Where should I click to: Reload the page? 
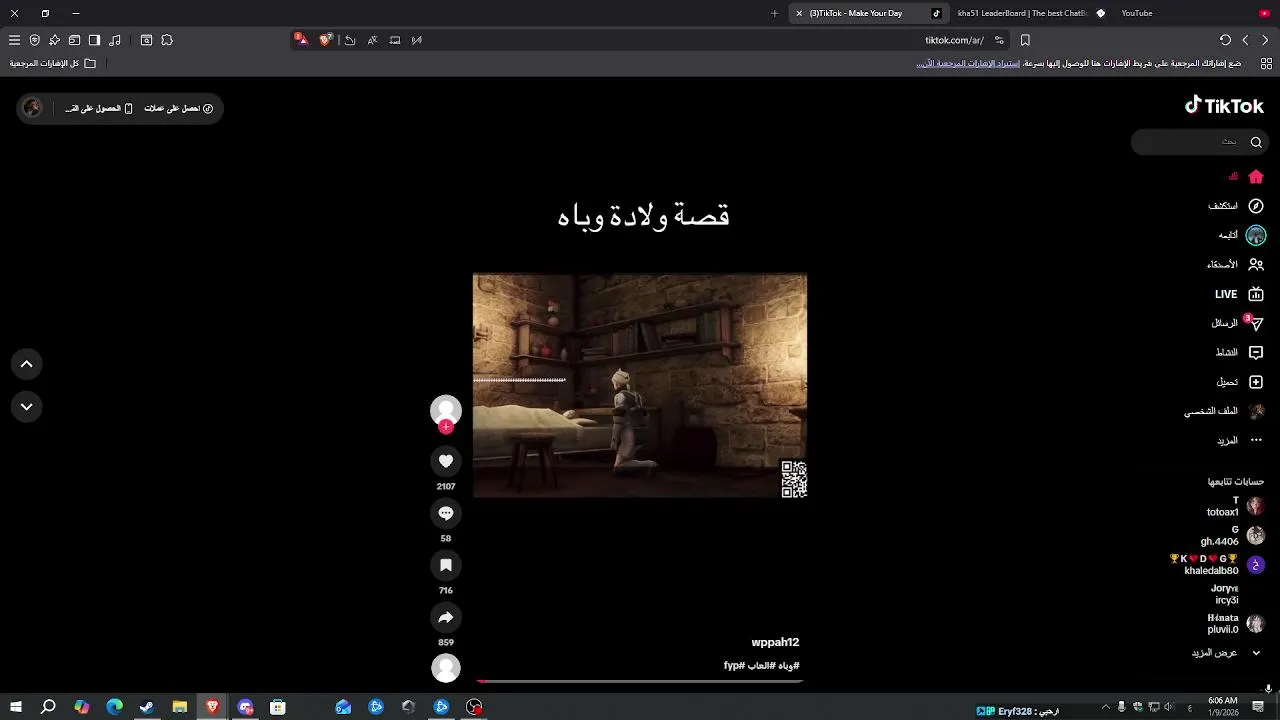click(x=1225, y=40)
